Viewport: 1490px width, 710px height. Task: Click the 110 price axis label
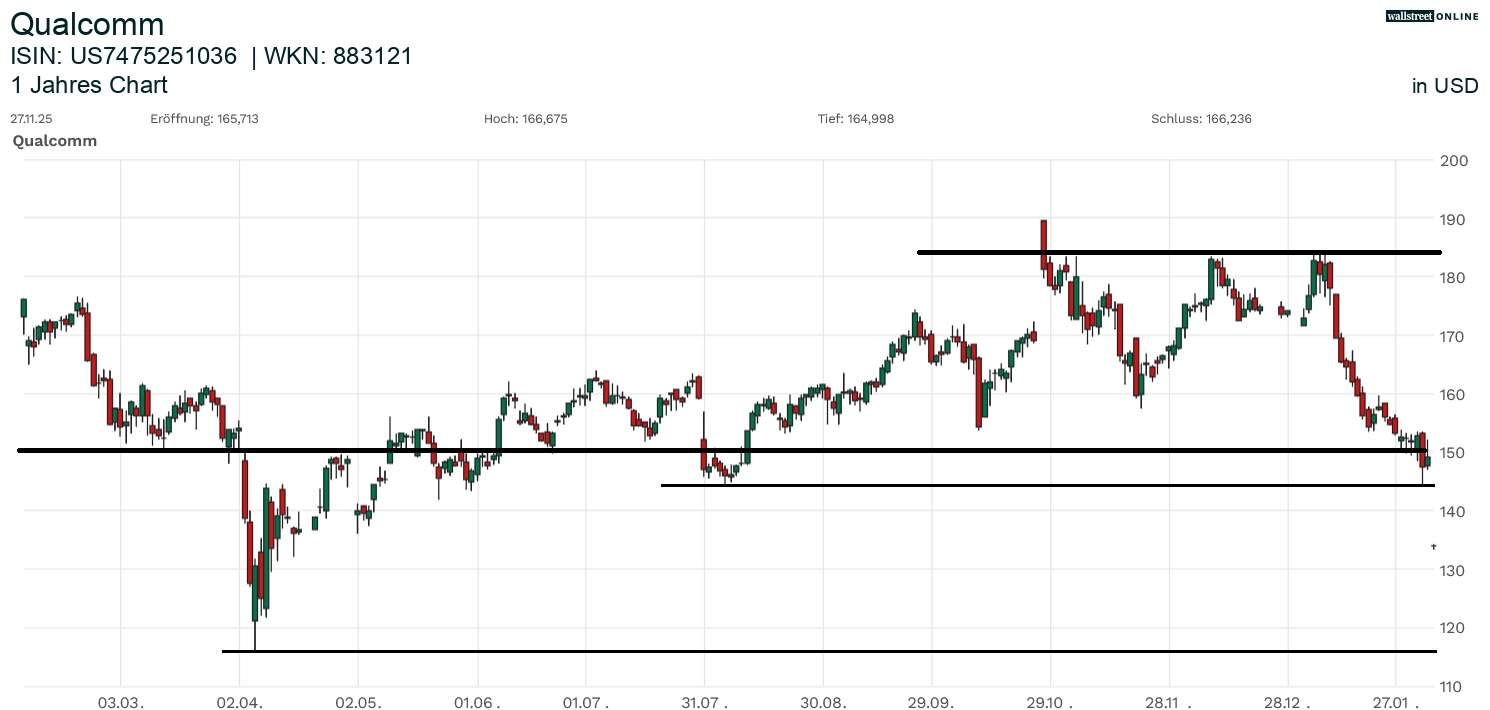click(1452, 687)
